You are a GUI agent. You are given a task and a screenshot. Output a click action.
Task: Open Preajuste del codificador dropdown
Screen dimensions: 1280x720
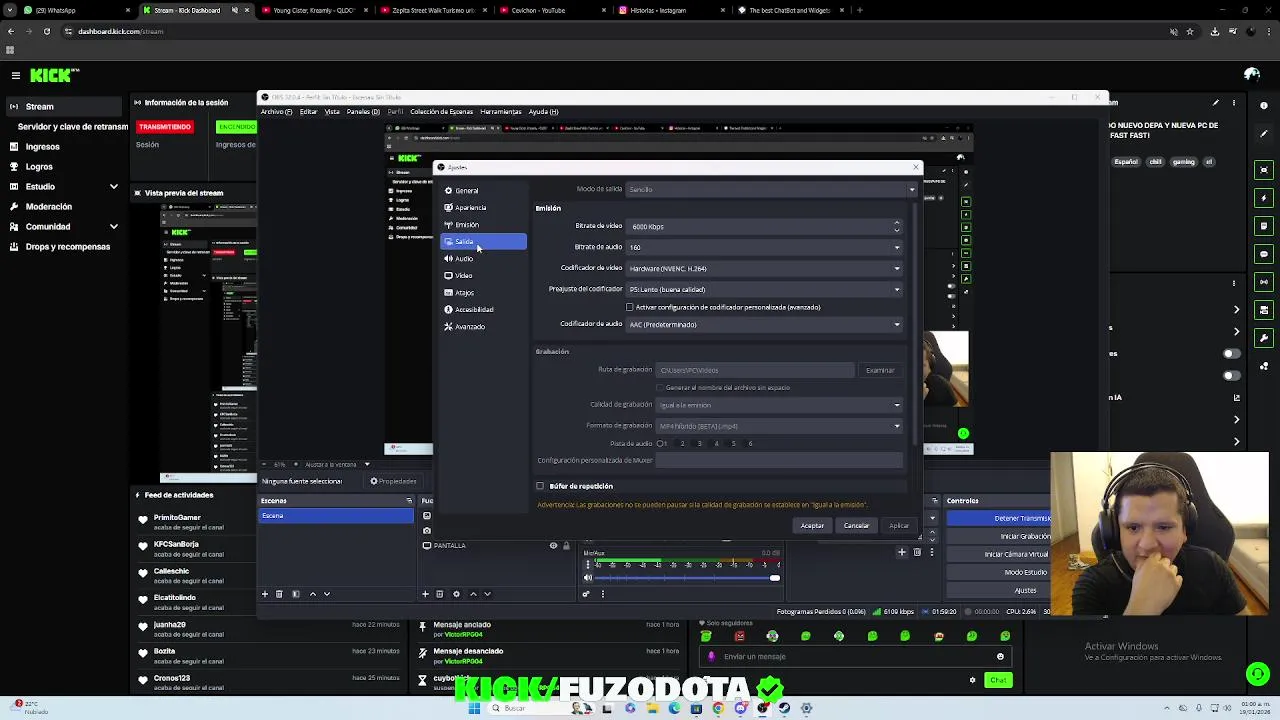[x=764, y=289]
